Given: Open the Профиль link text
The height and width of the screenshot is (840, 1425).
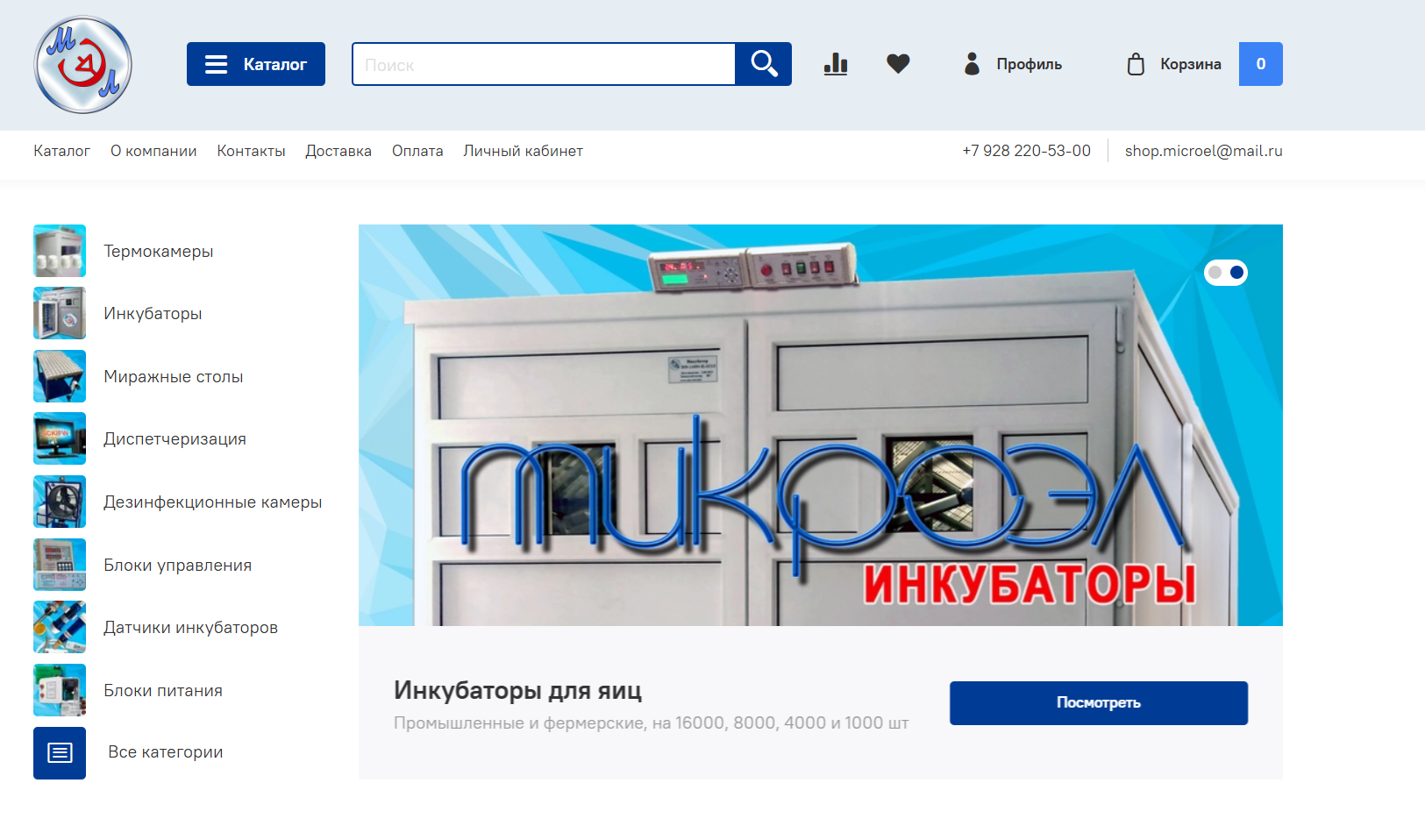Looking at the screenshot, I should click(1029, 64).
